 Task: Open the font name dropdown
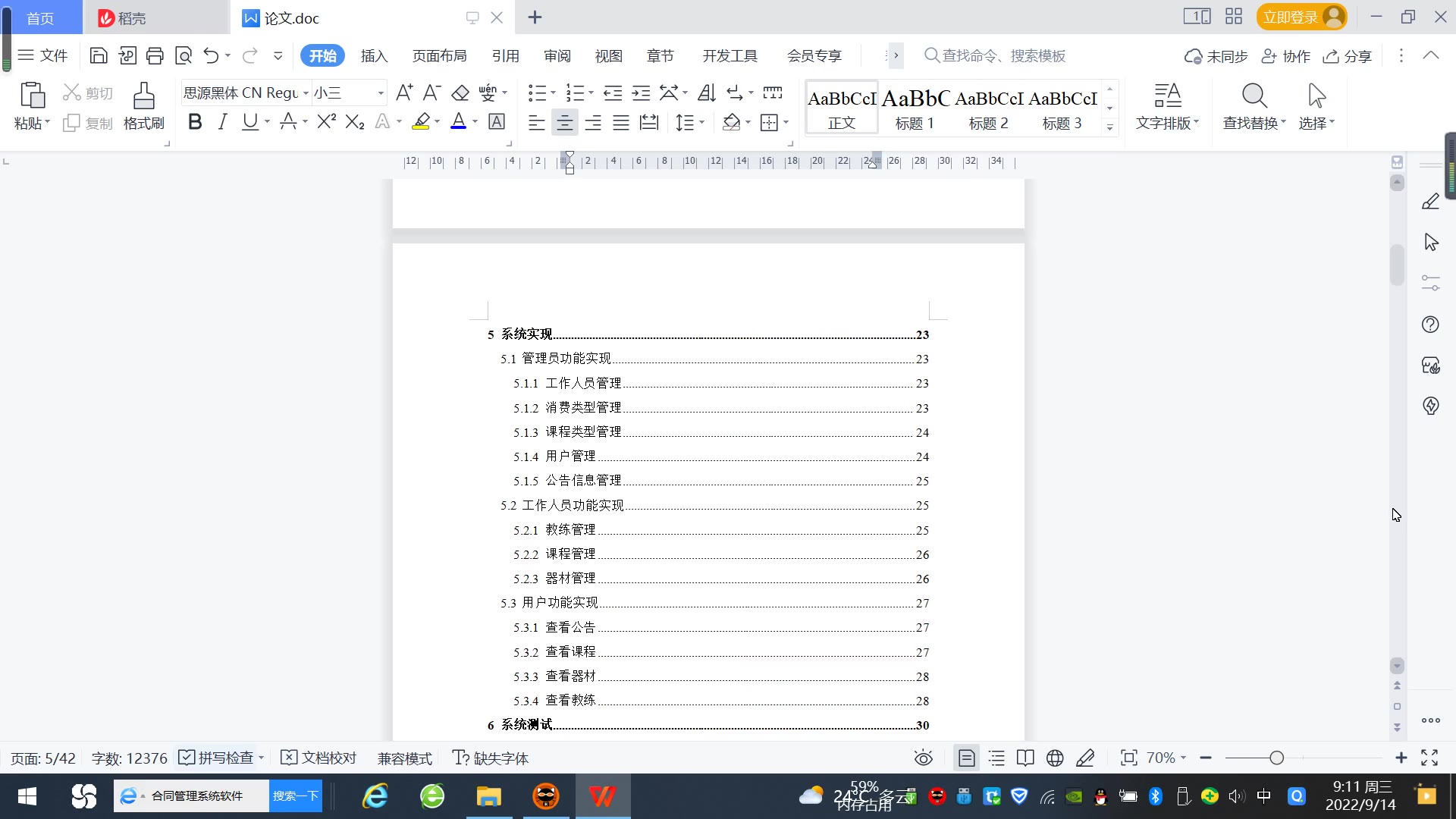(306, 93)
